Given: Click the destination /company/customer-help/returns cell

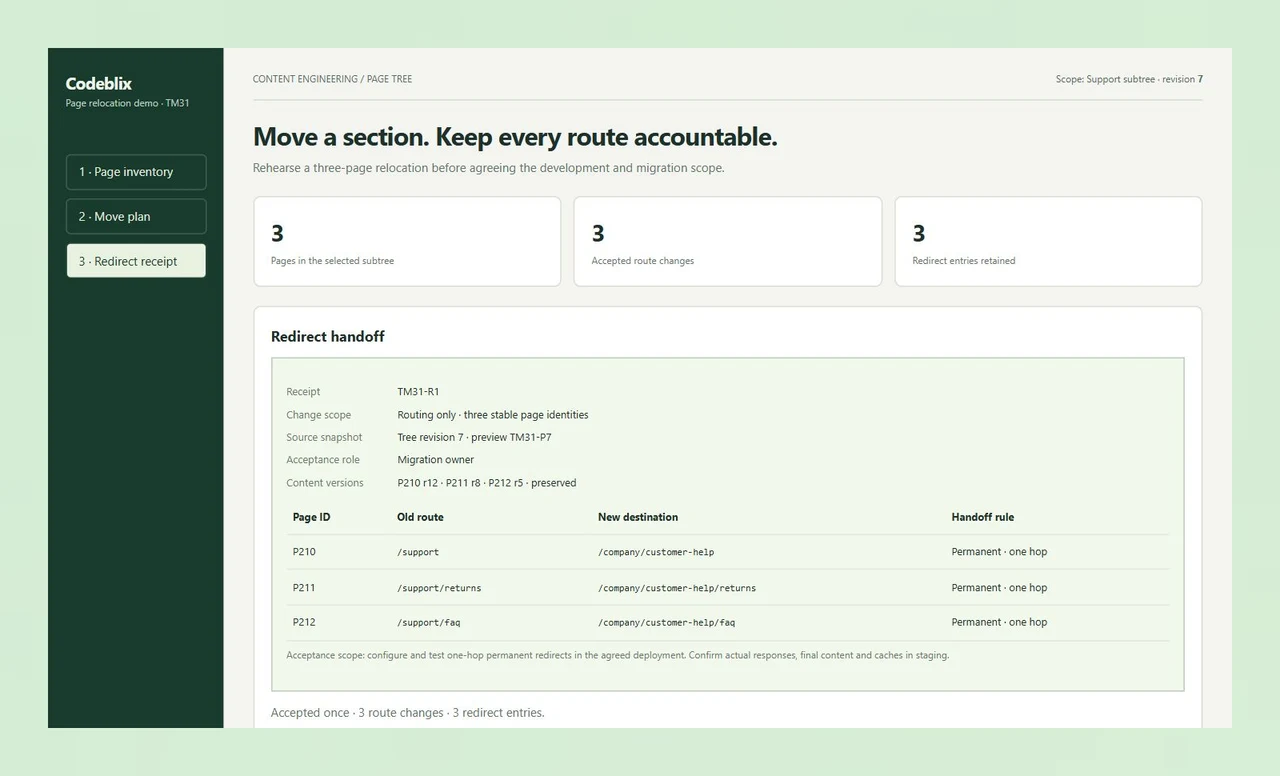Looking at the screenshot, I should tap(677, 588).
